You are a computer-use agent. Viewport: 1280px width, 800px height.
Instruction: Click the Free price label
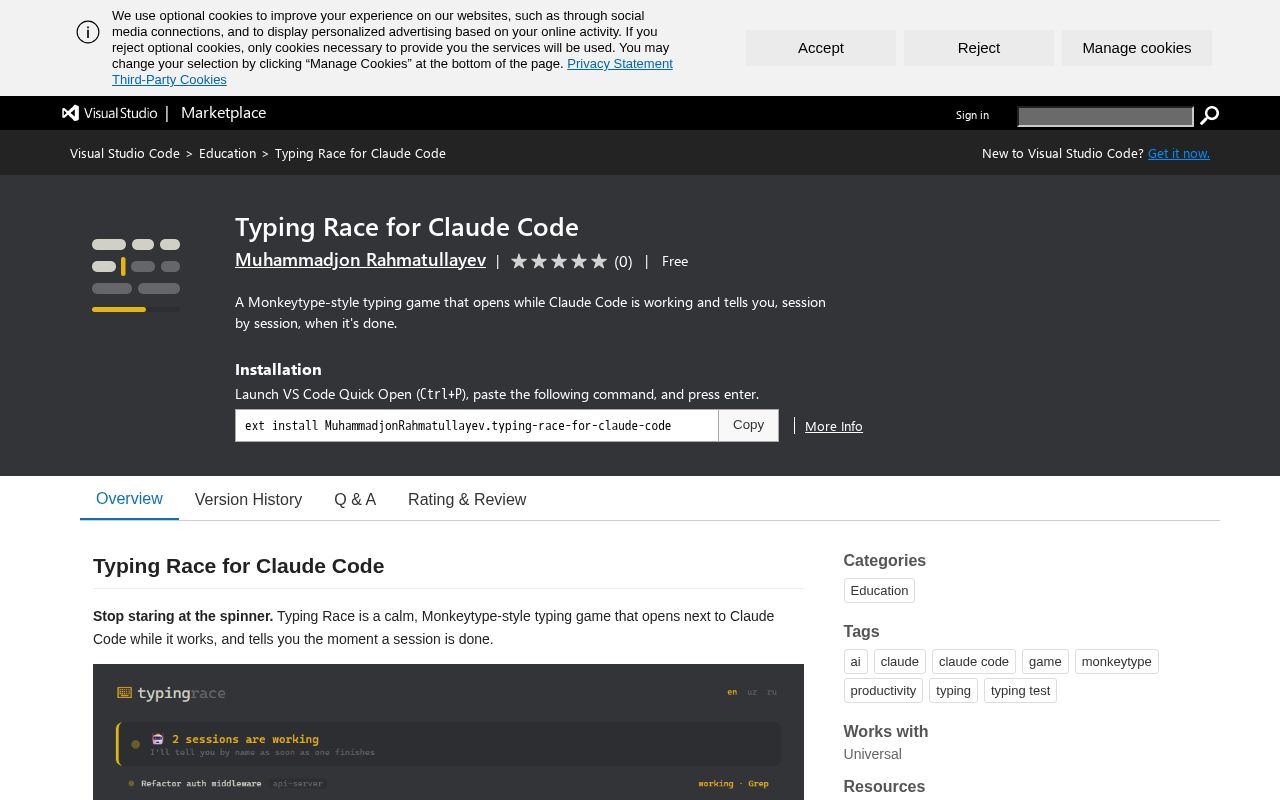tap(675, 261)
